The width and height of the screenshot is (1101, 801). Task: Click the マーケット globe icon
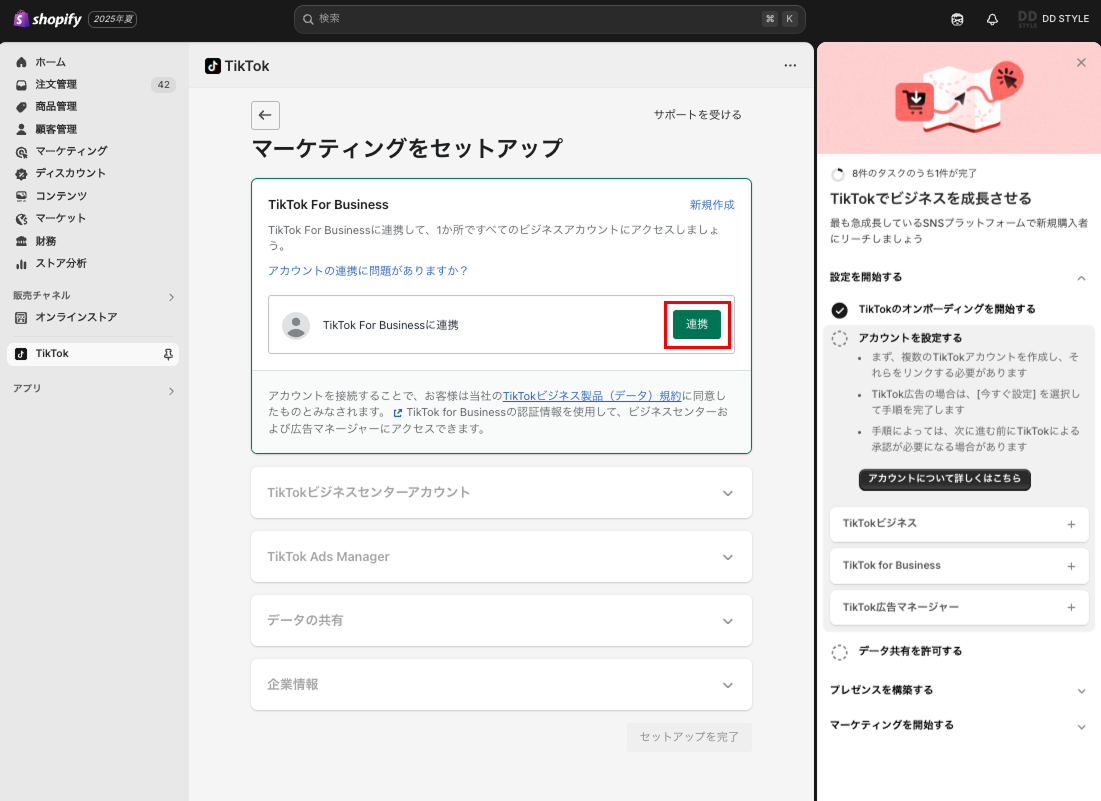pyautogui.click(x=21, y=219)
